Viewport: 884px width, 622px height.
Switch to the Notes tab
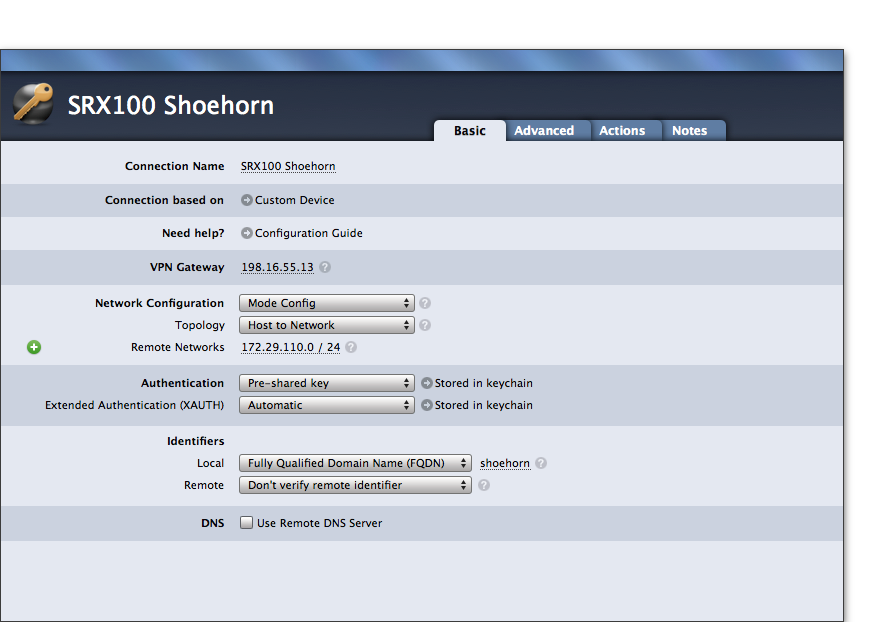coord(689,131)
